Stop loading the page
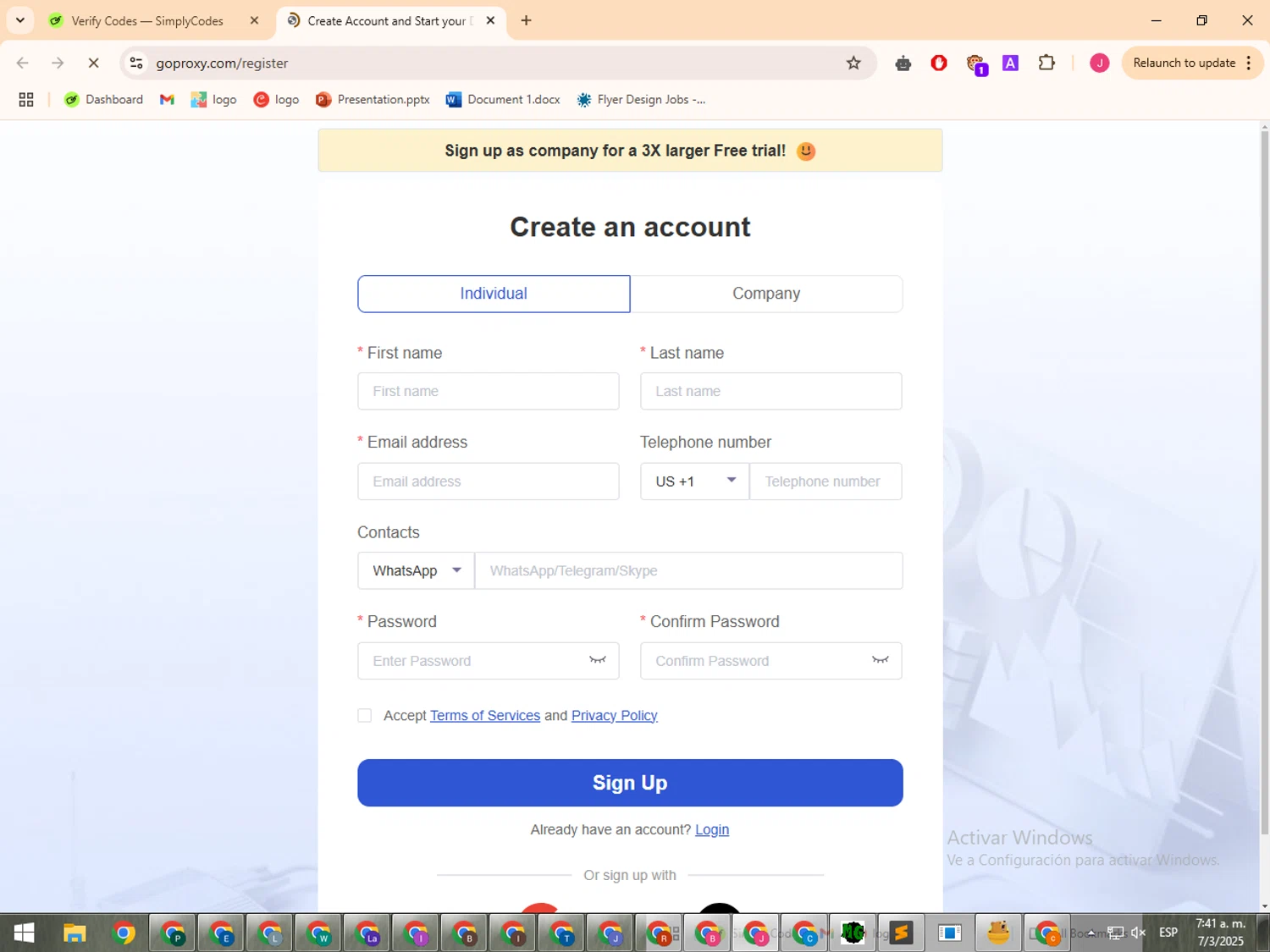 [x=93, y=63]
